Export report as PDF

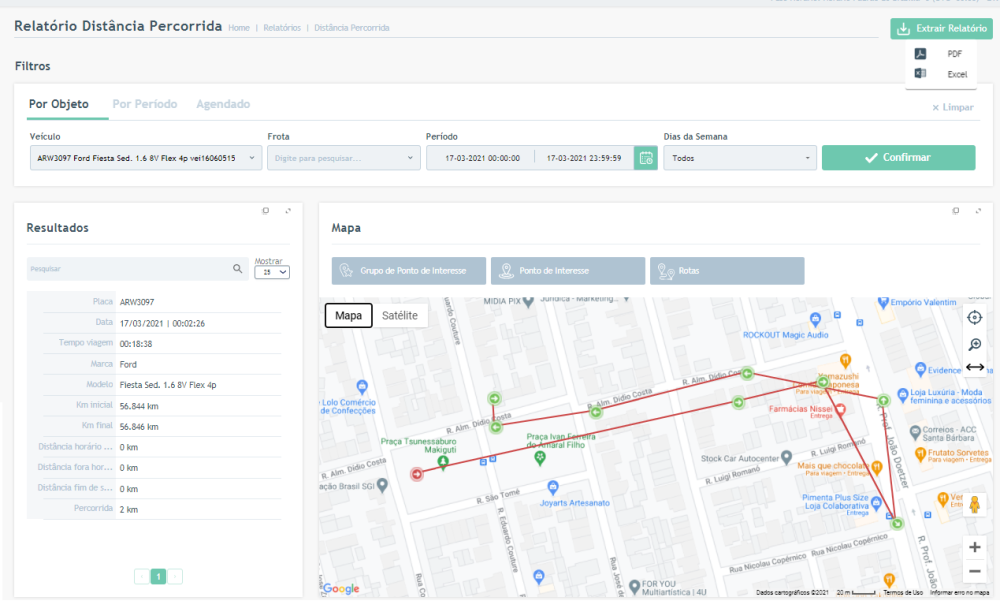(x=954, y=54)
